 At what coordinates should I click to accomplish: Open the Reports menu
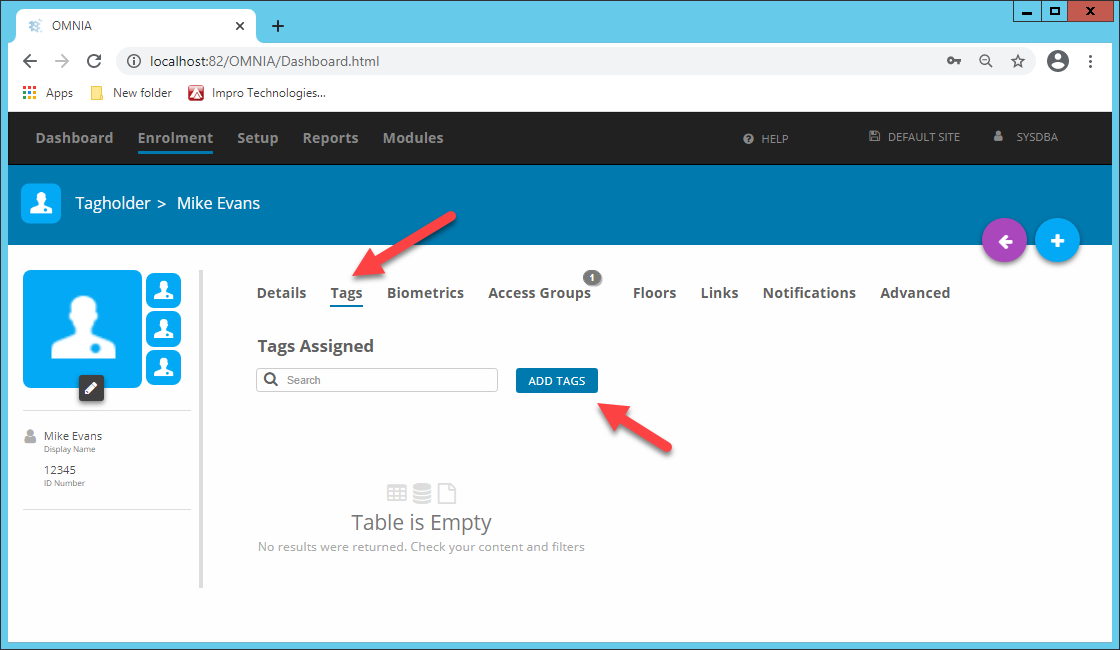click(330, 138)
